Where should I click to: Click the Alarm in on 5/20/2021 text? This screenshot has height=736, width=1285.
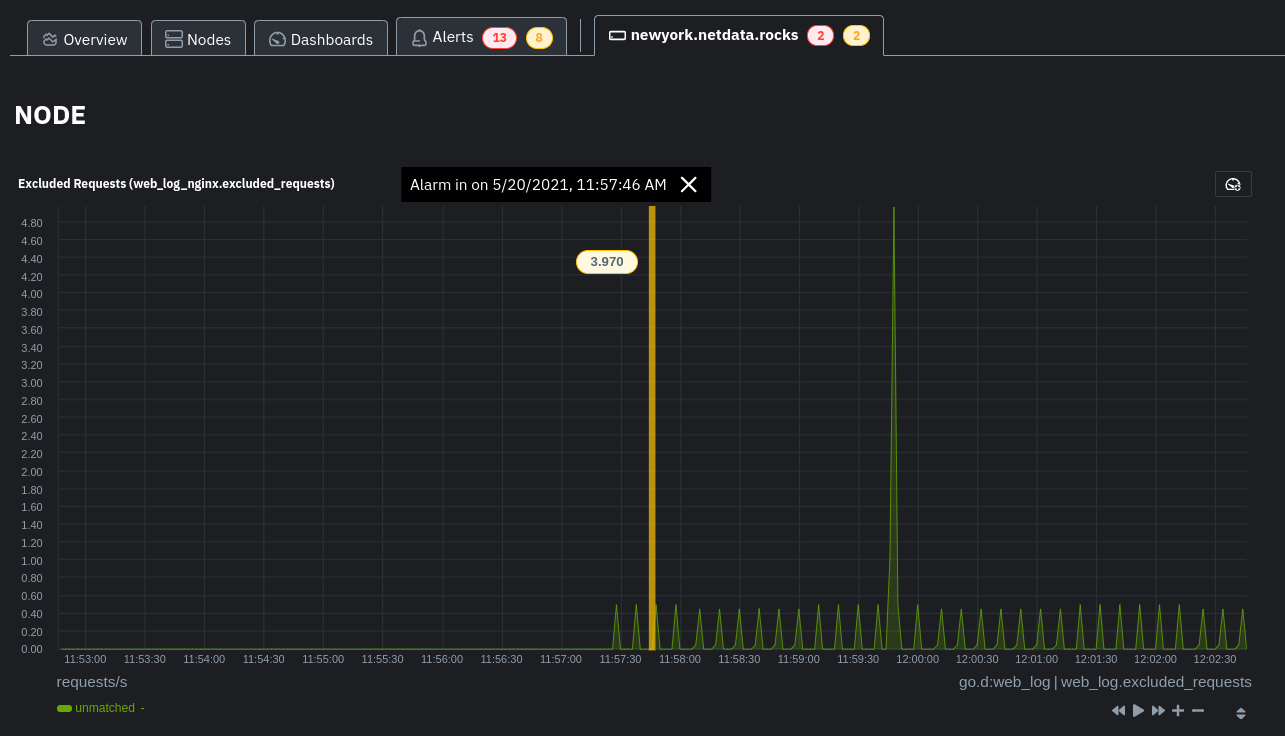coord(538,184)
